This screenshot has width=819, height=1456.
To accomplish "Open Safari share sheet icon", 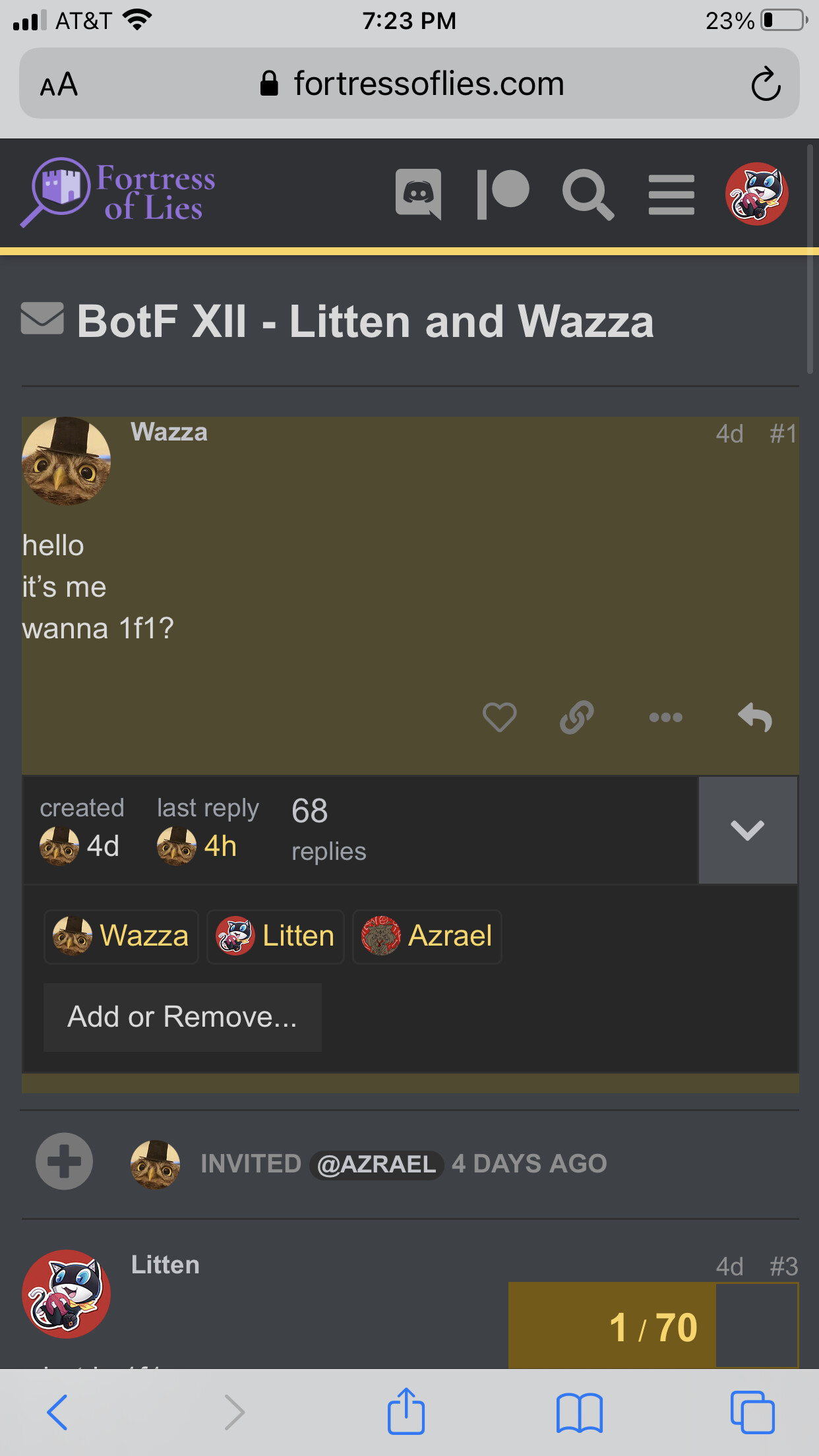I will pos(406,1411).
